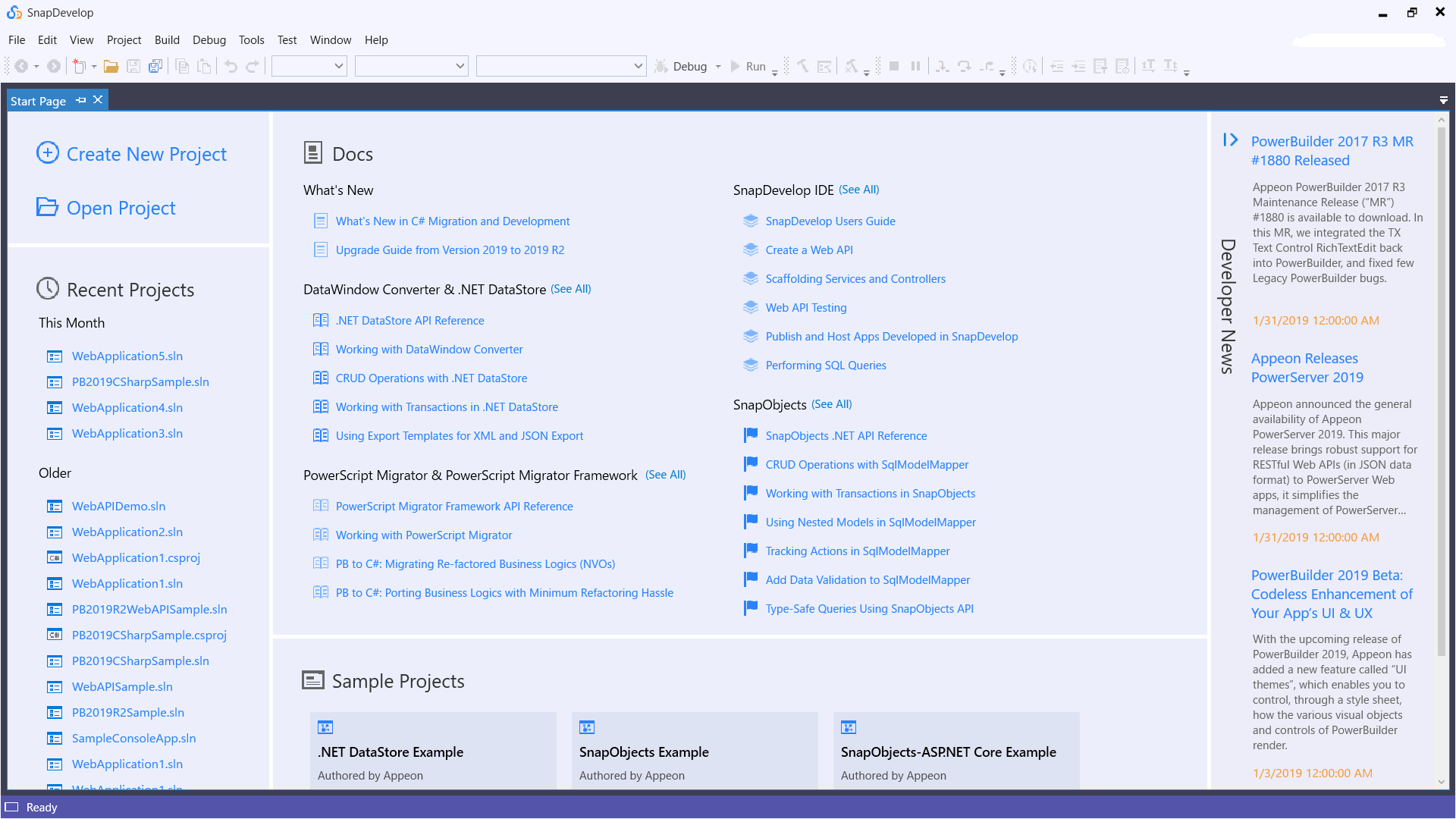This screenshot has width=1456, height=819.
Task: Click the Redo arrow icon
Action: click(252, 66)
